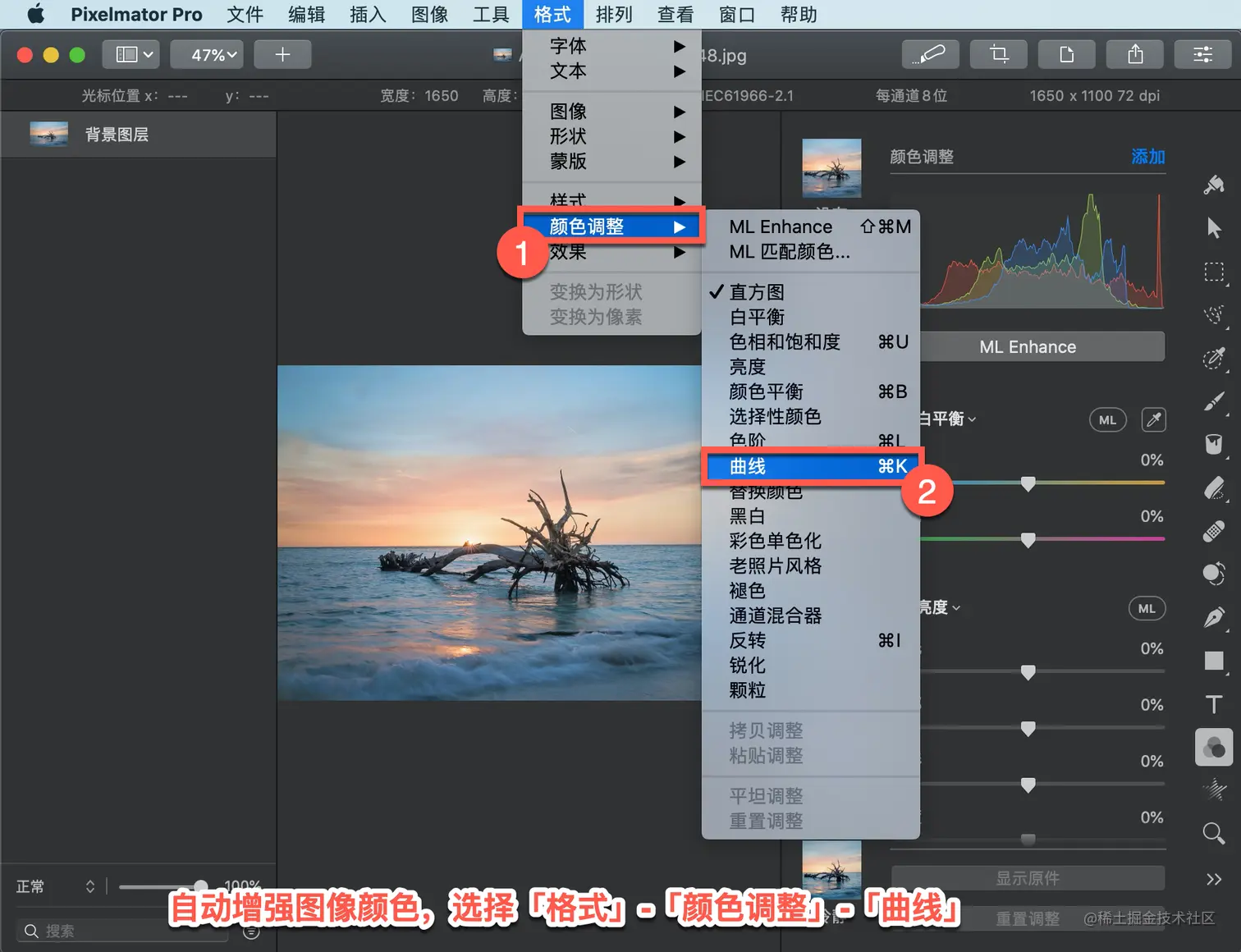The image size is (1241, 952).
Task: Select 颜色调整 in the 格式 menu
Action: pyautogui.click(x=611, y=227)
